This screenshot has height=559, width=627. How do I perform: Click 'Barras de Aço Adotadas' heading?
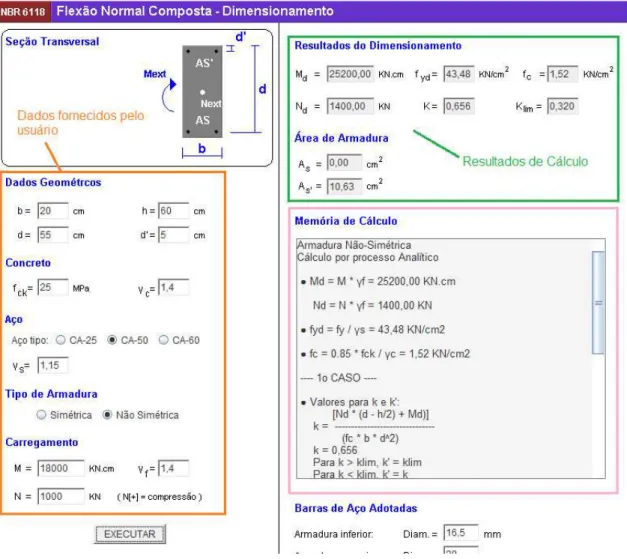pyautogui.click(x=356, y=508)
